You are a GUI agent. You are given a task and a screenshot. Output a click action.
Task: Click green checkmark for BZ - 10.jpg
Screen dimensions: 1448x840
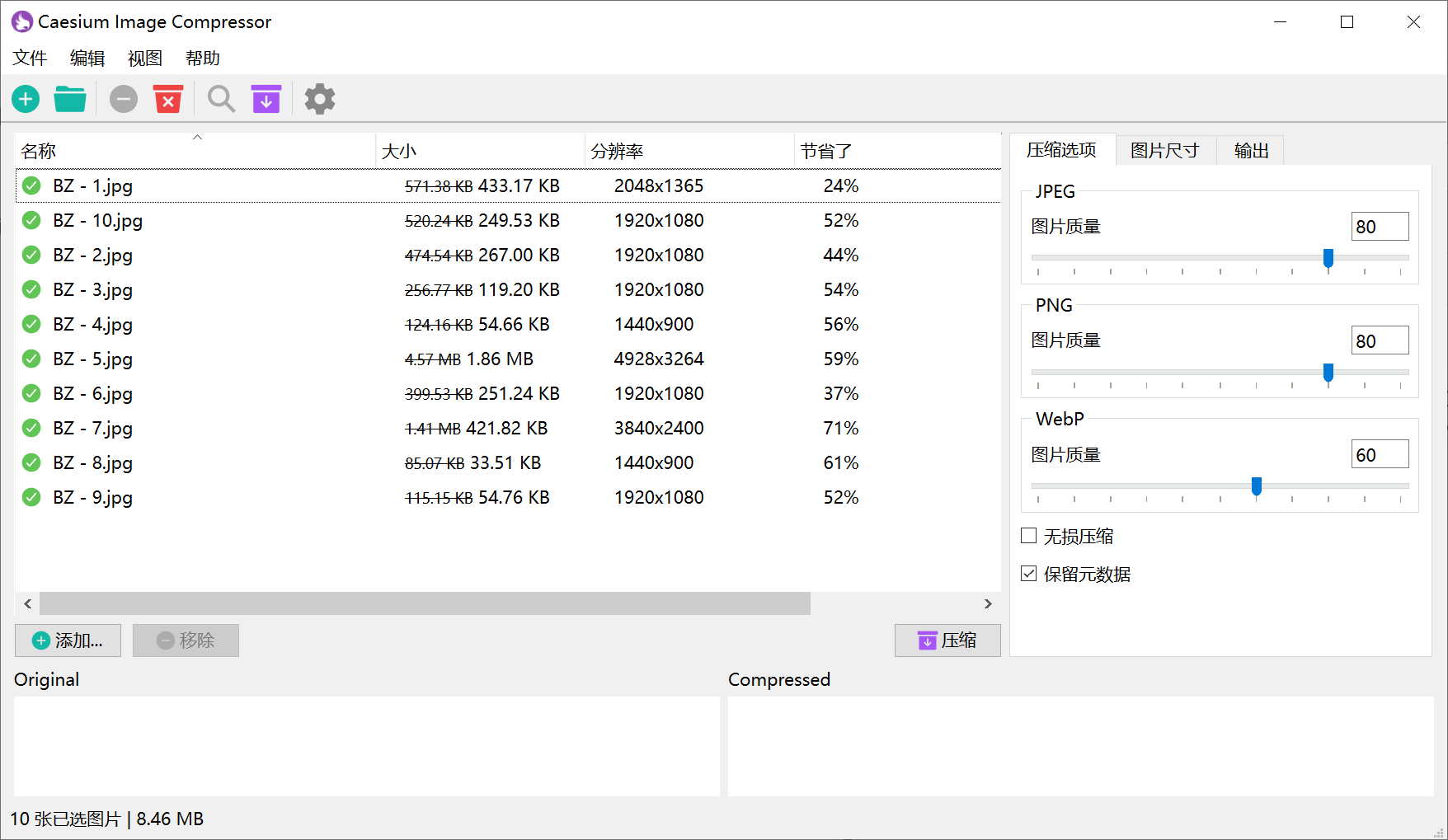31,221
